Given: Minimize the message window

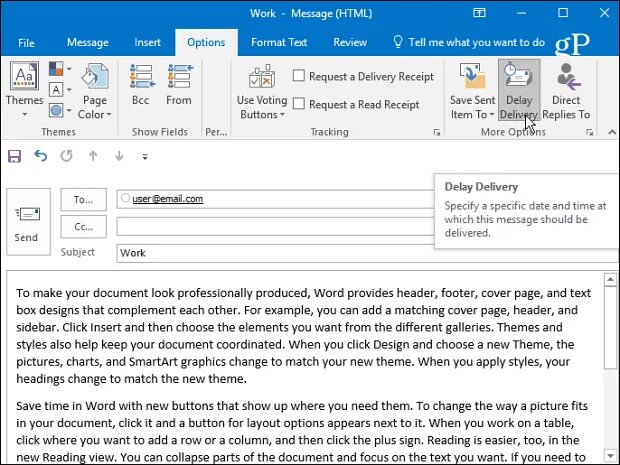Looking at the screenshot, I should [x=522, y=13].
